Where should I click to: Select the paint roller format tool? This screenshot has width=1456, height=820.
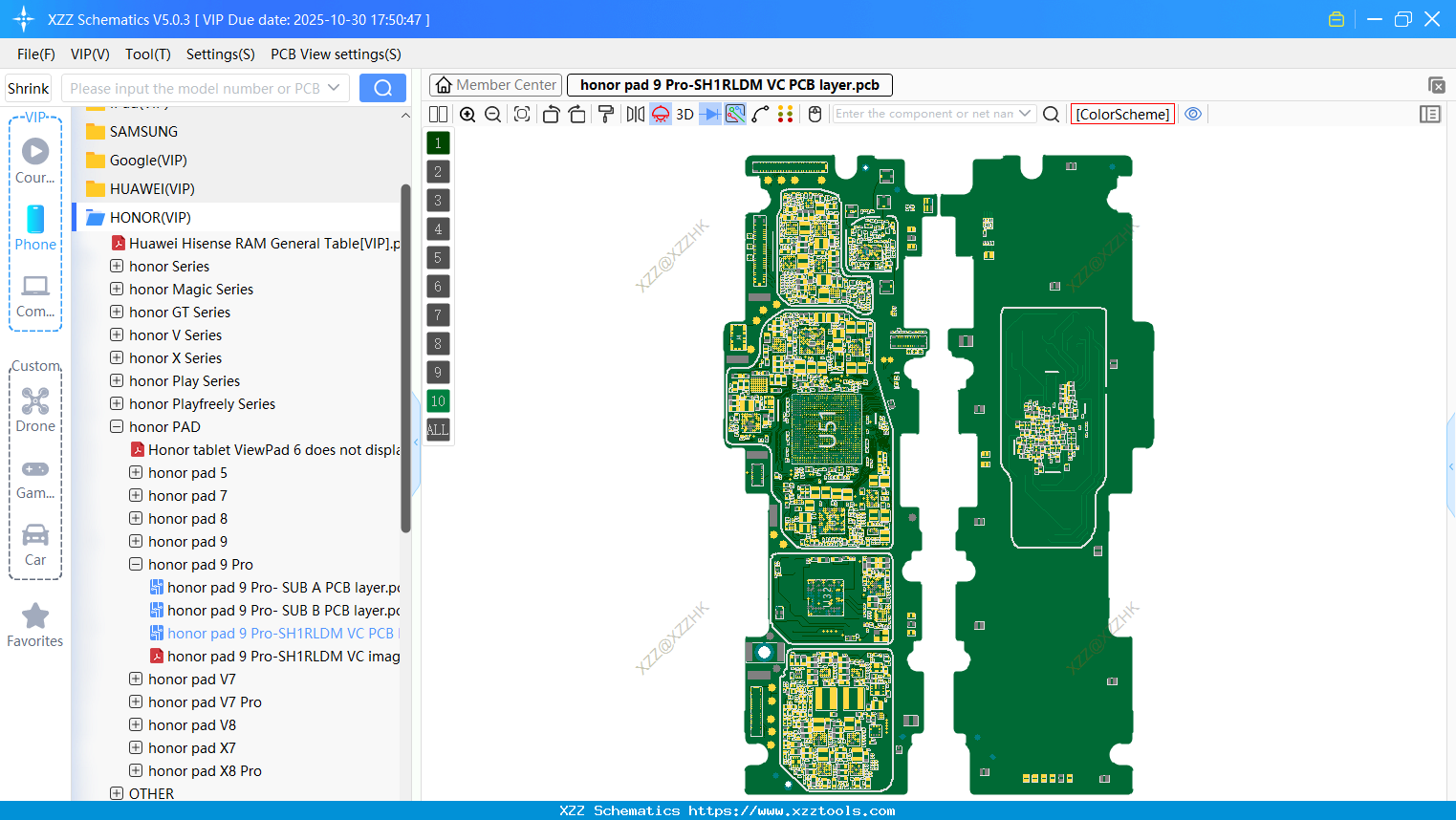coord(606,115)
